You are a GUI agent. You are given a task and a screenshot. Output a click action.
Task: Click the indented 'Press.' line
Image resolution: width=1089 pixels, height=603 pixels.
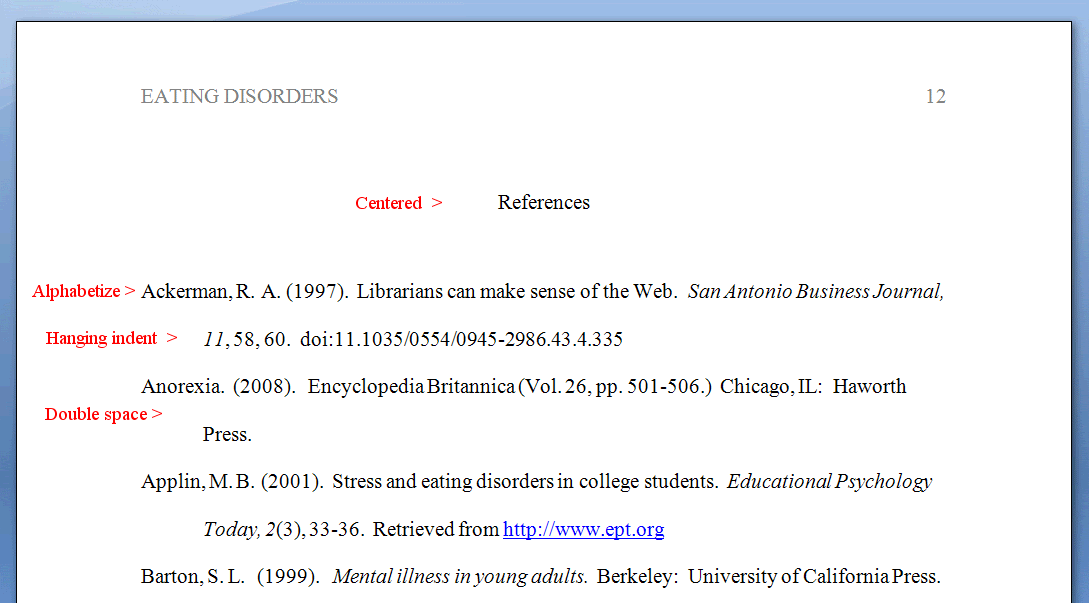click(227, 434)
